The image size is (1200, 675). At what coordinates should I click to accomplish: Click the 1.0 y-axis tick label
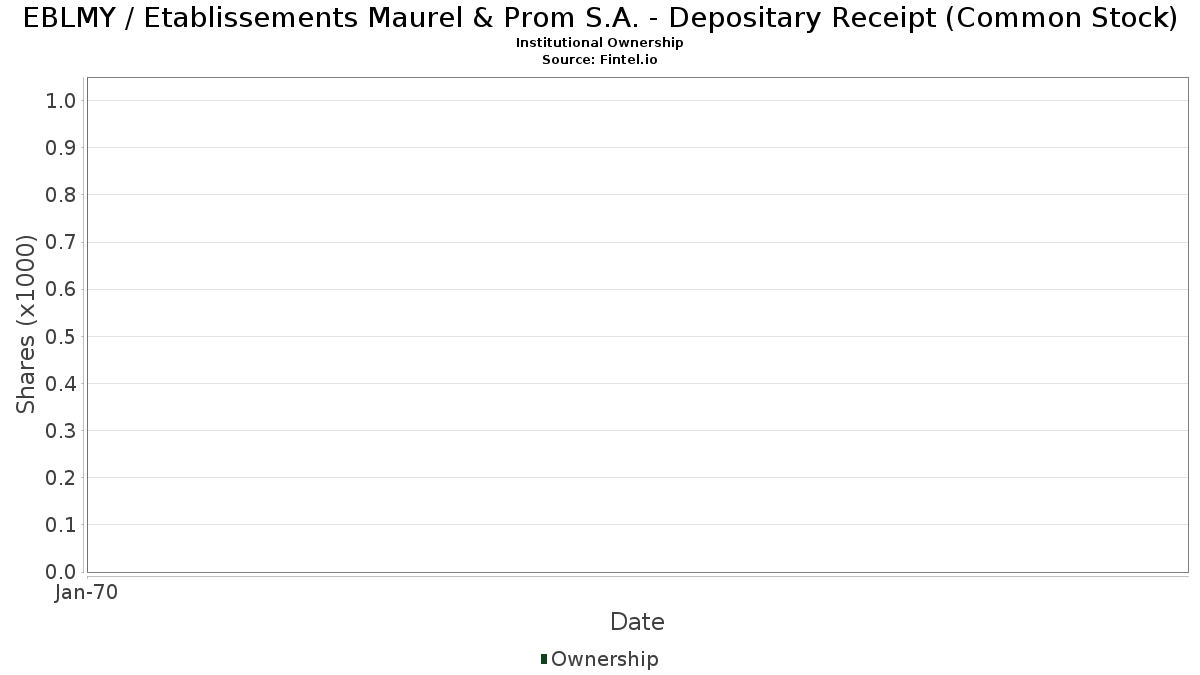pyautogui.click(x=61, y=100)
